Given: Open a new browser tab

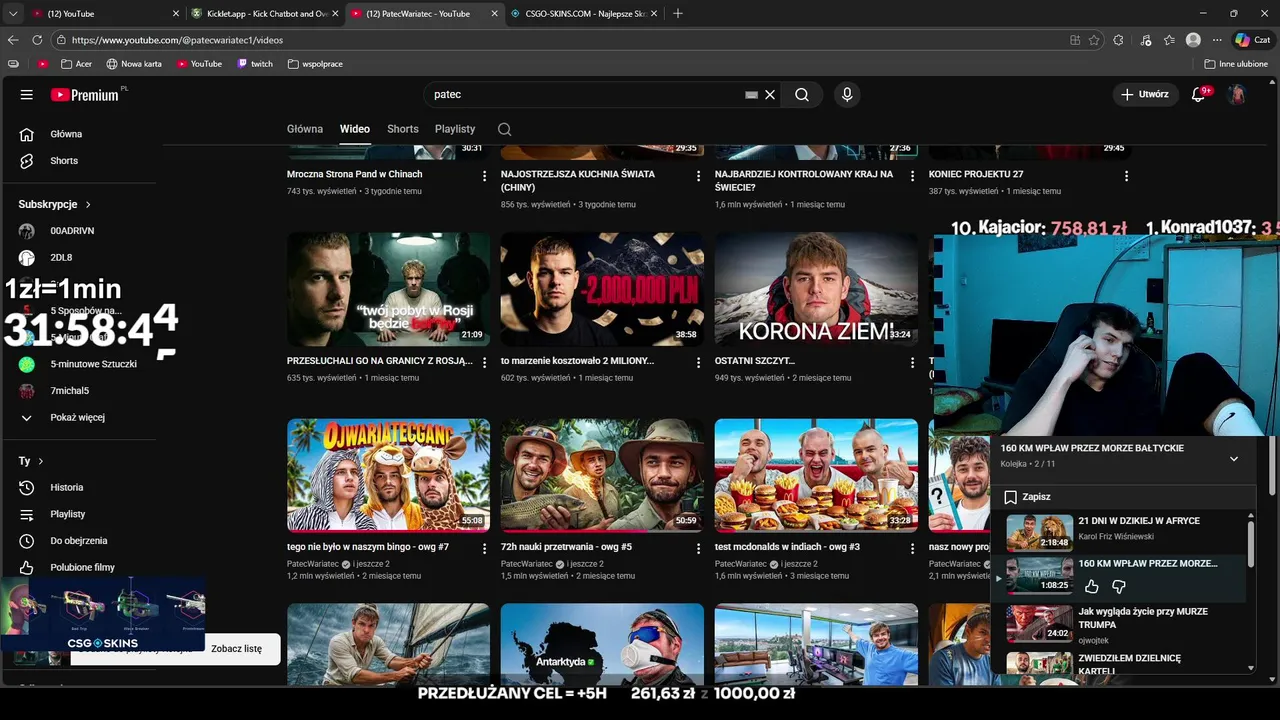Looking at the screenshot, I should pos(678,14).
